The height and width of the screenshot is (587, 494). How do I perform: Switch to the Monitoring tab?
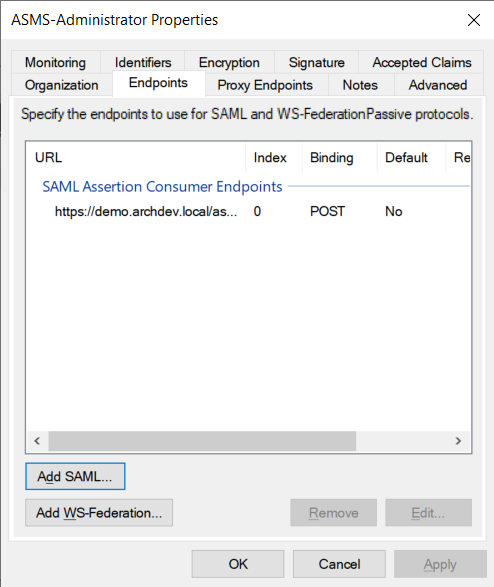[55, 62]
